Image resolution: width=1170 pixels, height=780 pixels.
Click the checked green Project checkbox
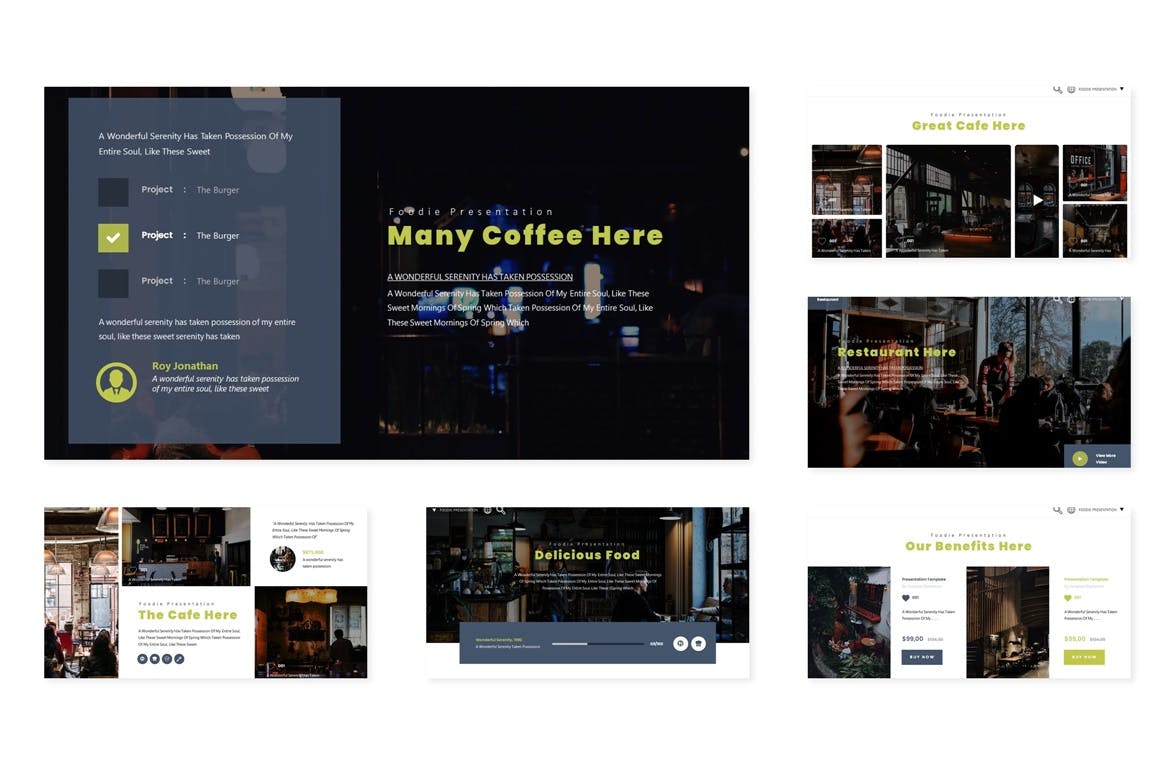coord(113,237)
